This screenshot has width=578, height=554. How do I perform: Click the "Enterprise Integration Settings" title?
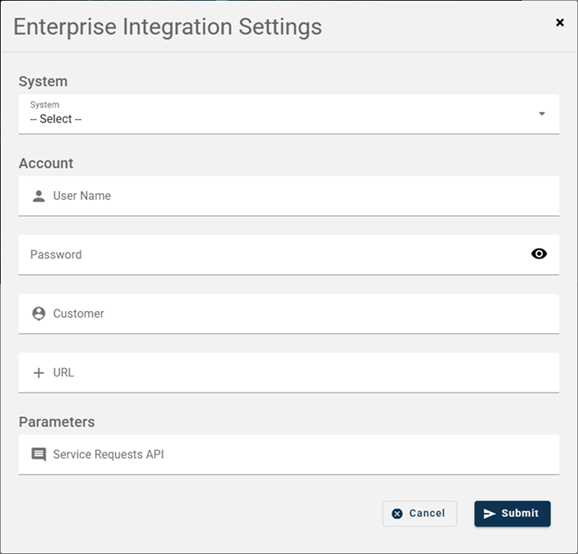point(168,27)
